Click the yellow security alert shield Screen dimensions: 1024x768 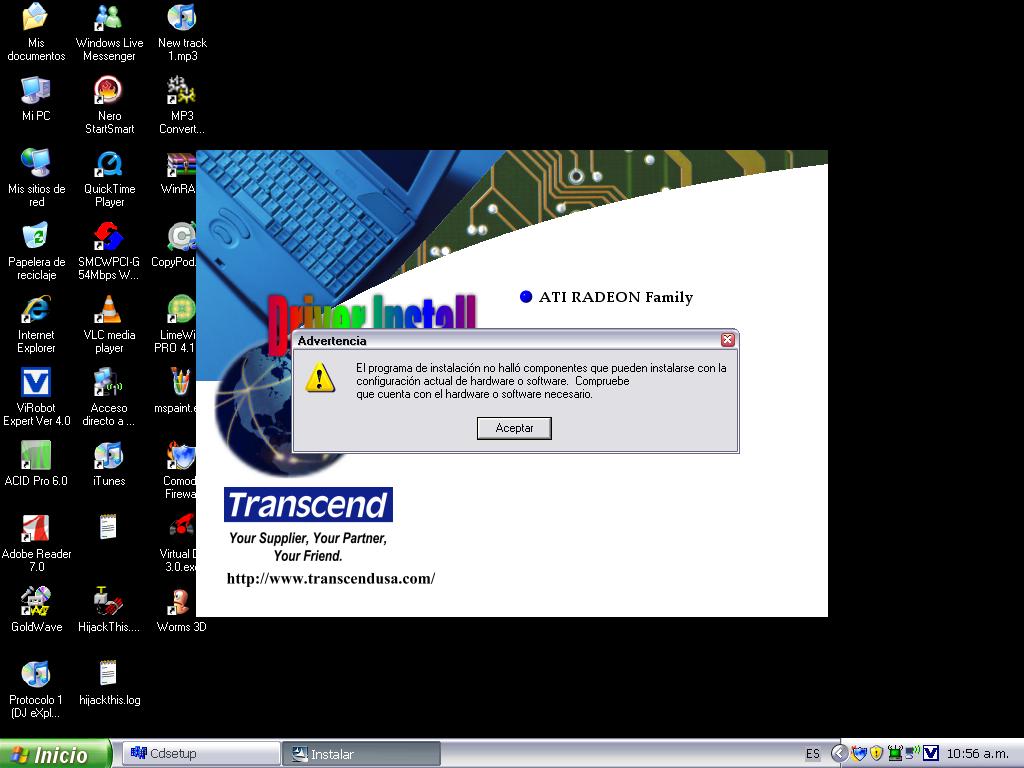876,754
